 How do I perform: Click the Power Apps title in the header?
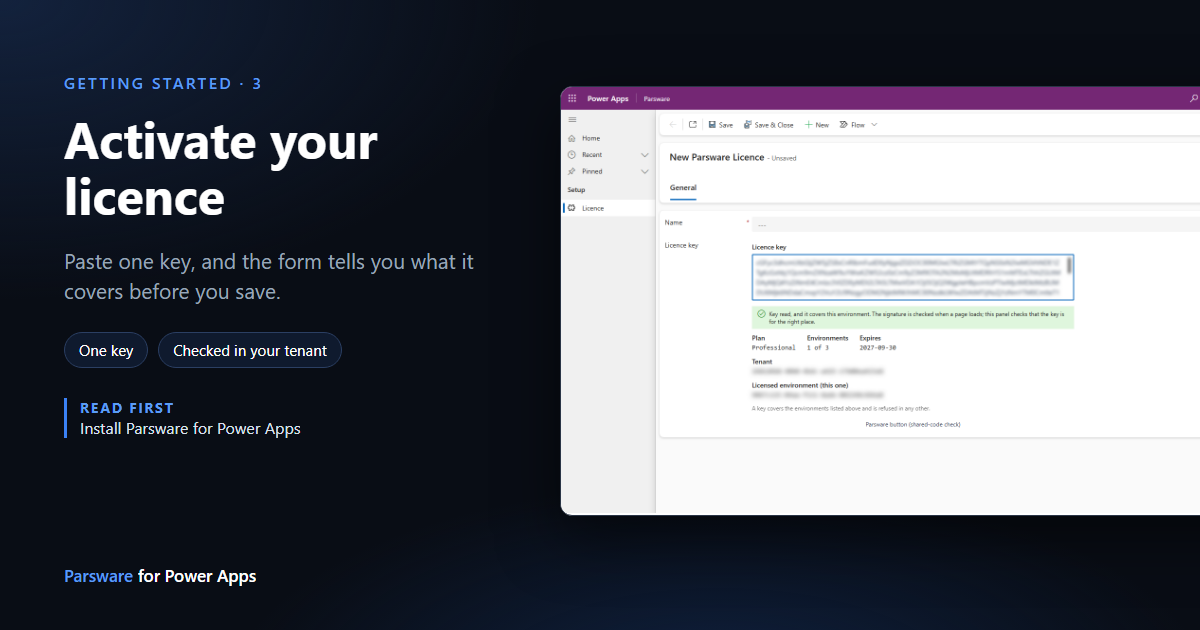[x=608, y=99]
